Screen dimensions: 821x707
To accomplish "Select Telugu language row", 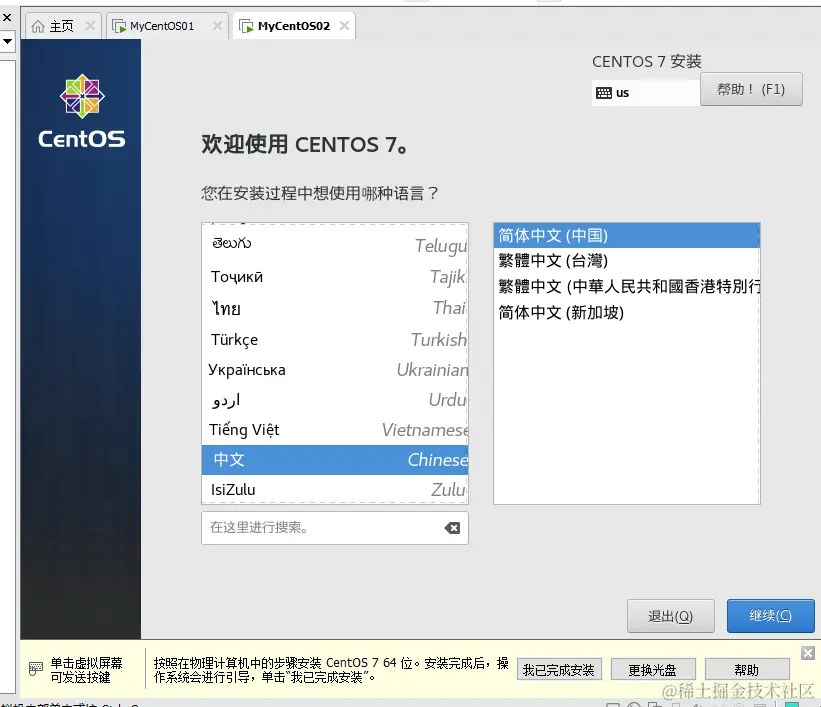I will 335,245.
